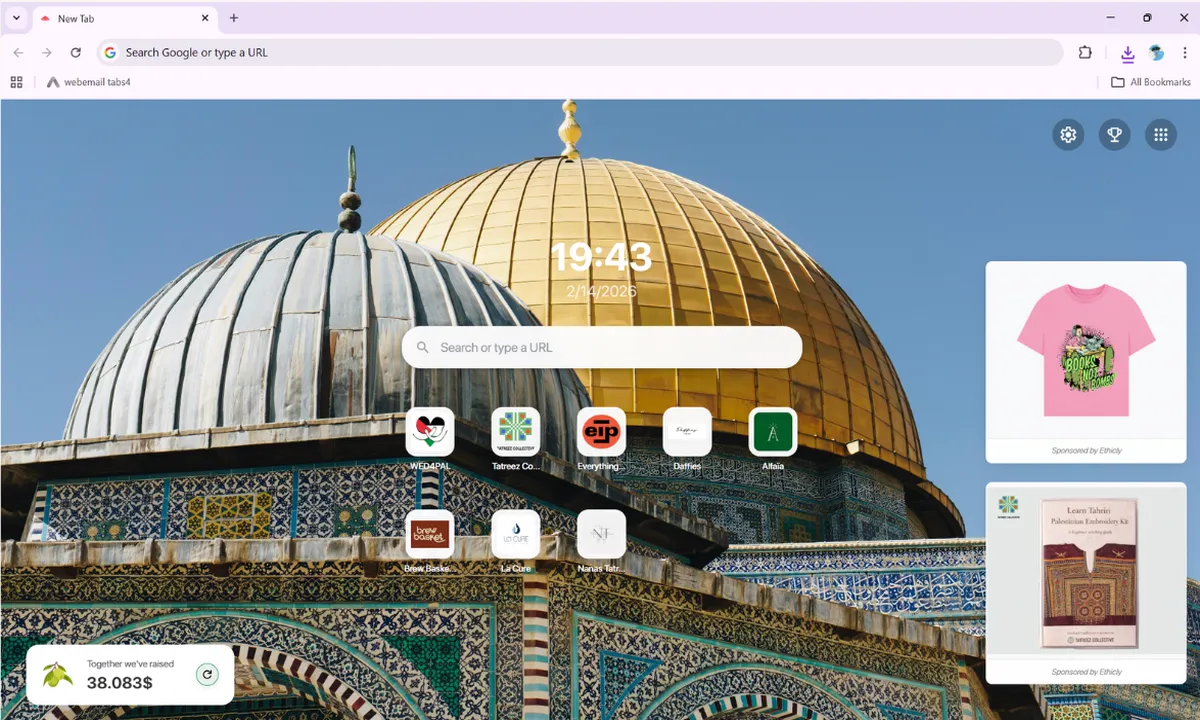
Task: Click the search magnifier icon
Action: (424, 347)
